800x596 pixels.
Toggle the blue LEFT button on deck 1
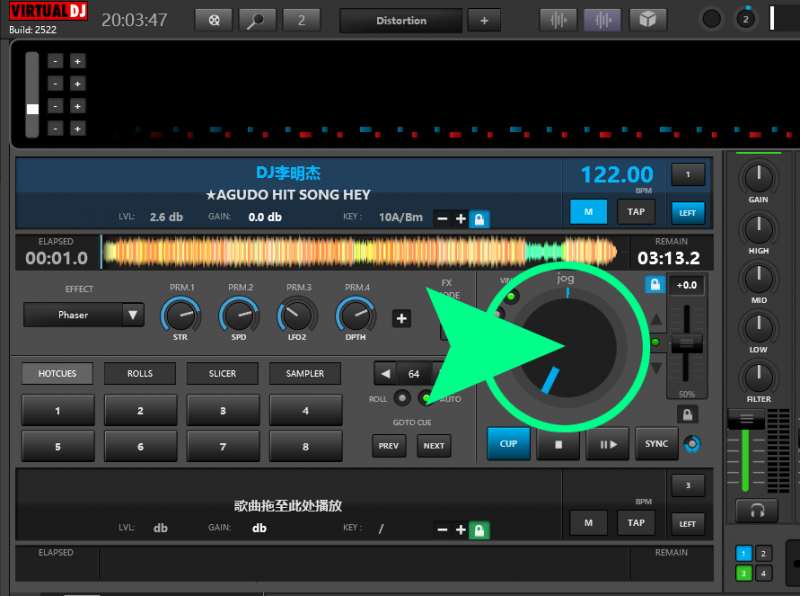[687, 213]
